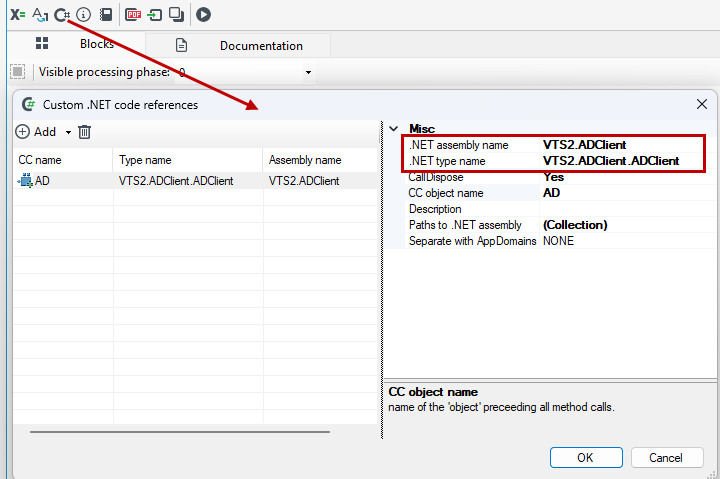Delete the selected reference with trash icon
The image size is (720, 479).
(84, 132)
